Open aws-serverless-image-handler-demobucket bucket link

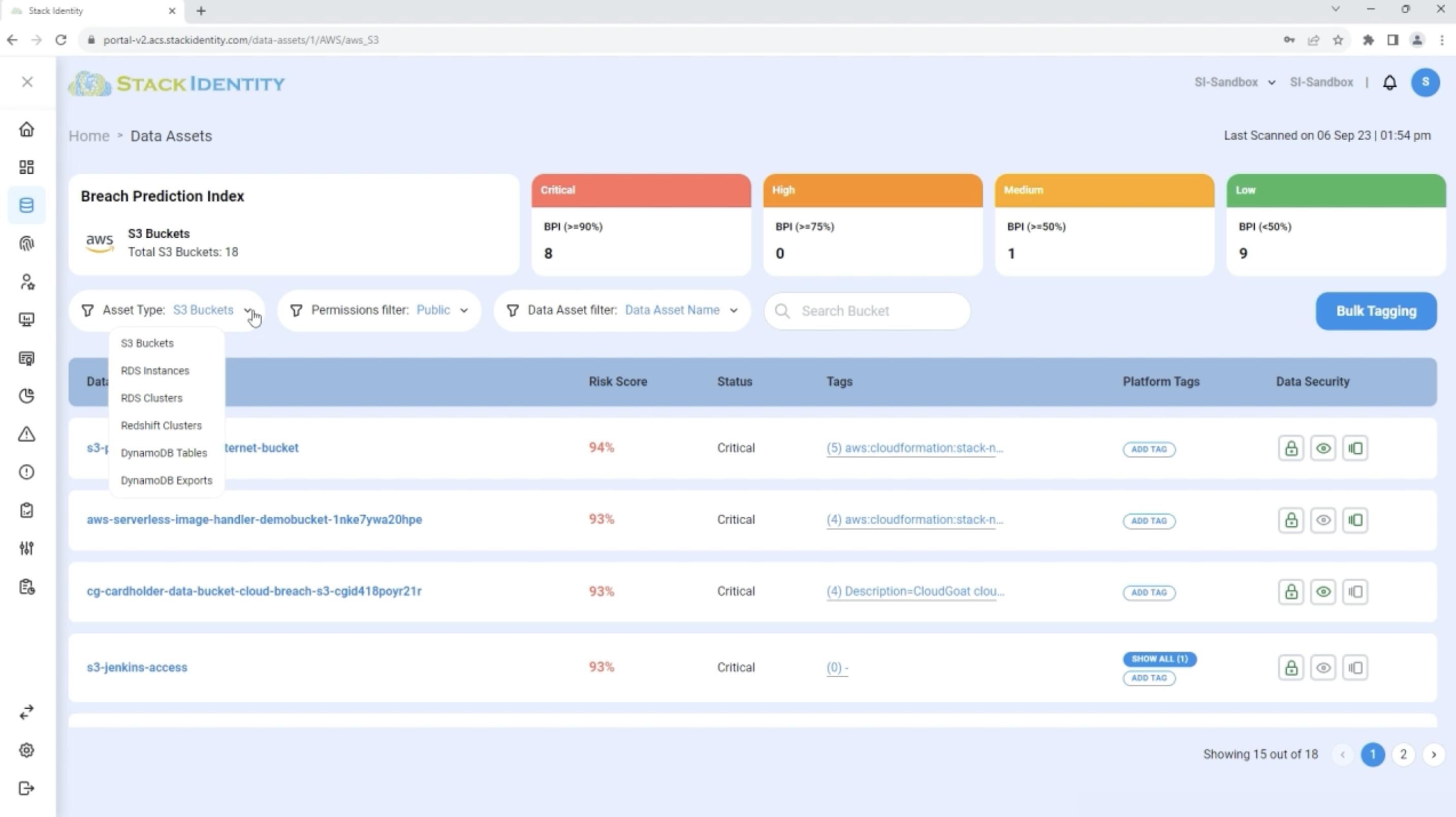pyautogui.click(x=255, y=520)
